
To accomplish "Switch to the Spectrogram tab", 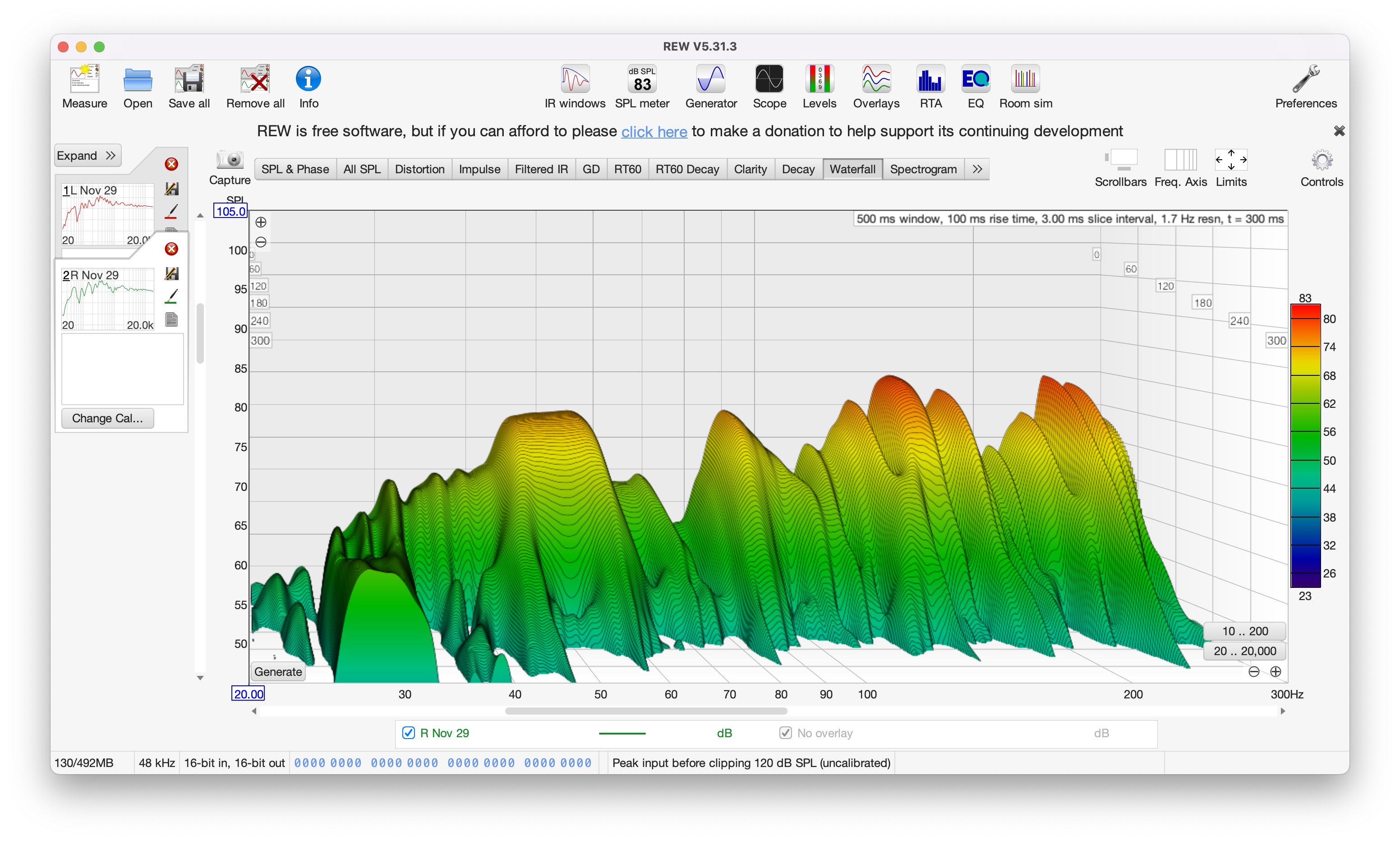I will point(923,169).
